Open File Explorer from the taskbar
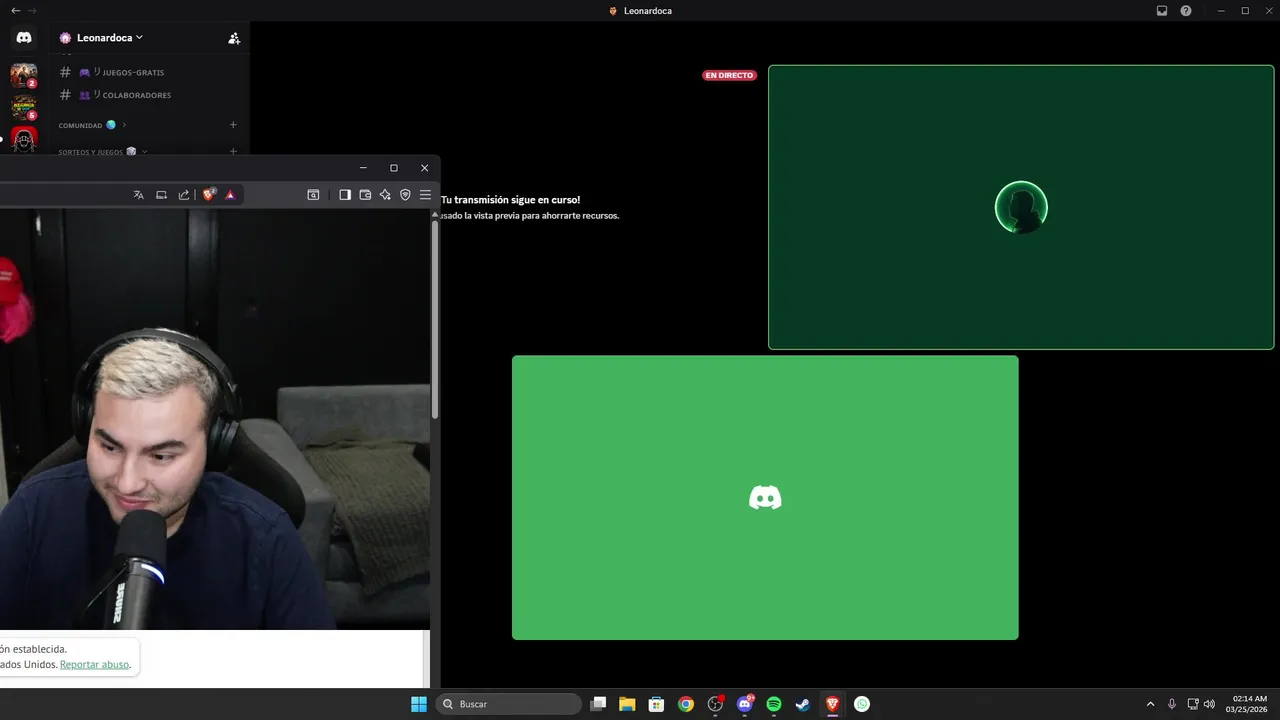 (627, 704)
